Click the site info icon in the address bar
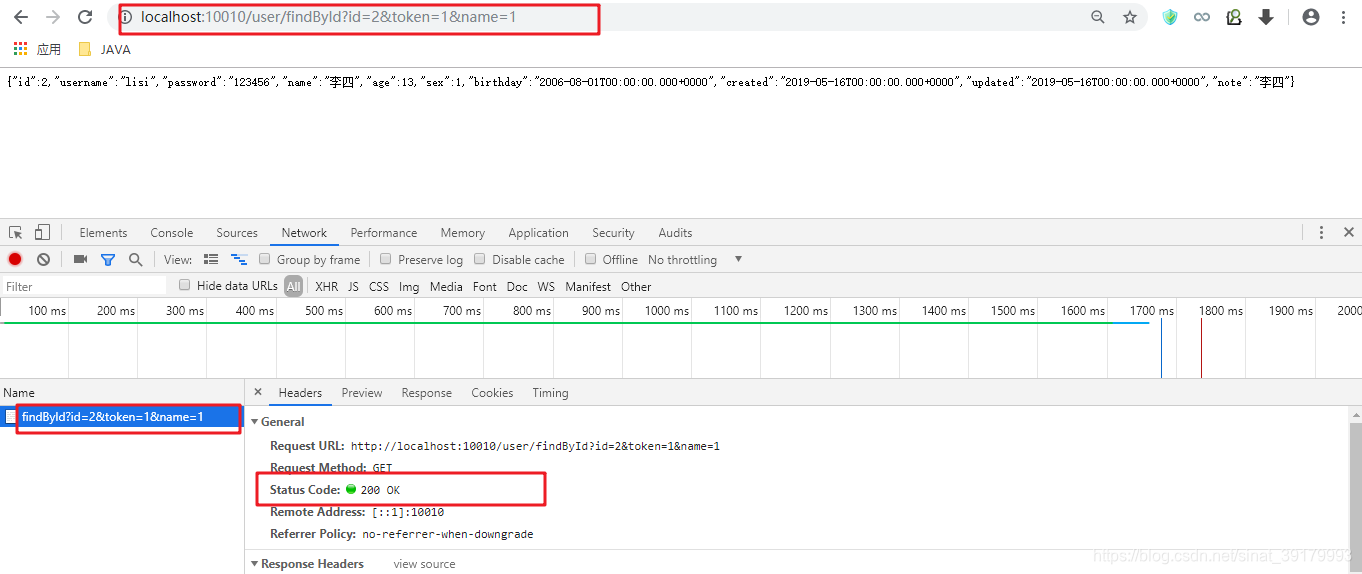Screen dimensions: 1362x574 click(126, 17)
